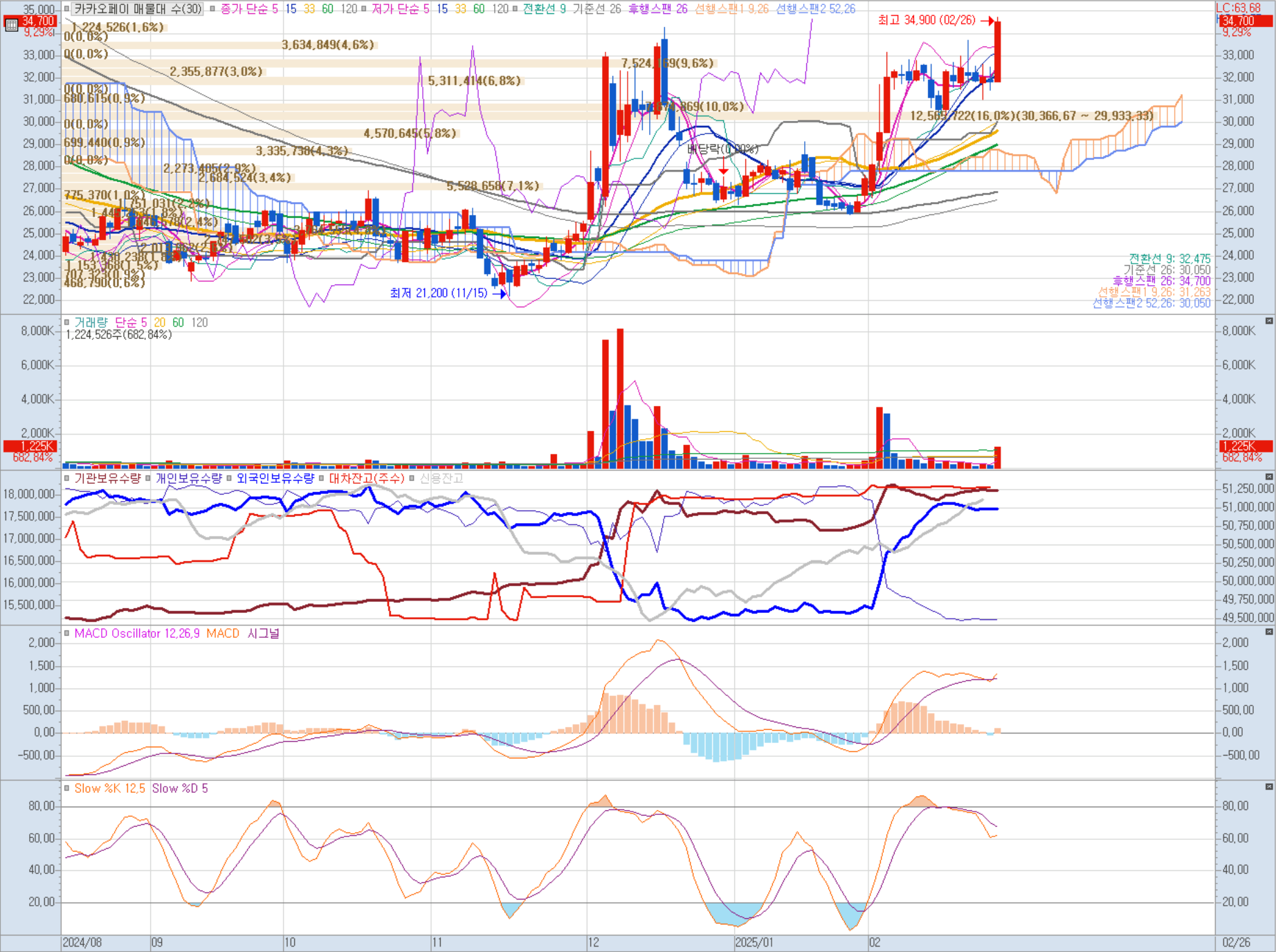This screenshot has height=952, width=1276.
Task: Click the 2025/01 date on the time axis
Action: point(754,942)
